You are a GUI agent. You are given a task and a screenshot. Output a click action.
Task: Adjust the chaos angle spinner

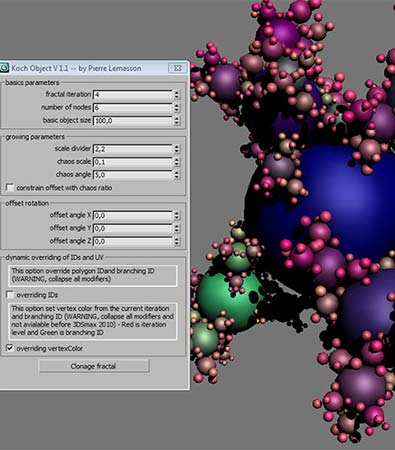(x=177, y=175)
